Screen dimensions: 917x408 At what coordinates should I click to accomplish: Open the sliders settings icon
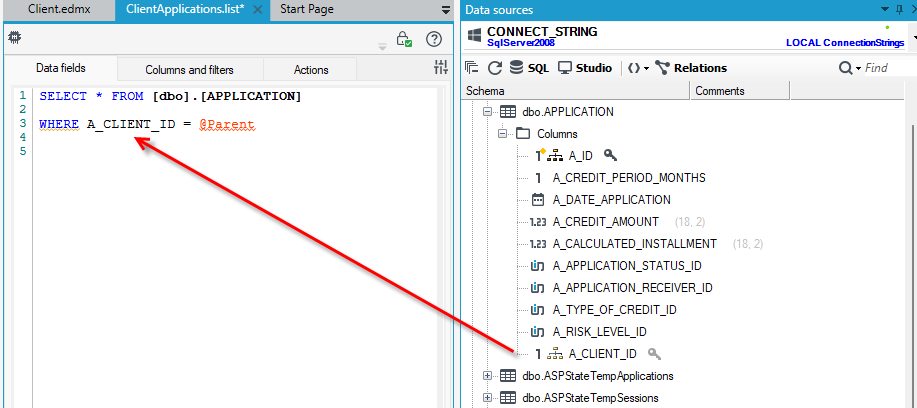click(440, 68)
